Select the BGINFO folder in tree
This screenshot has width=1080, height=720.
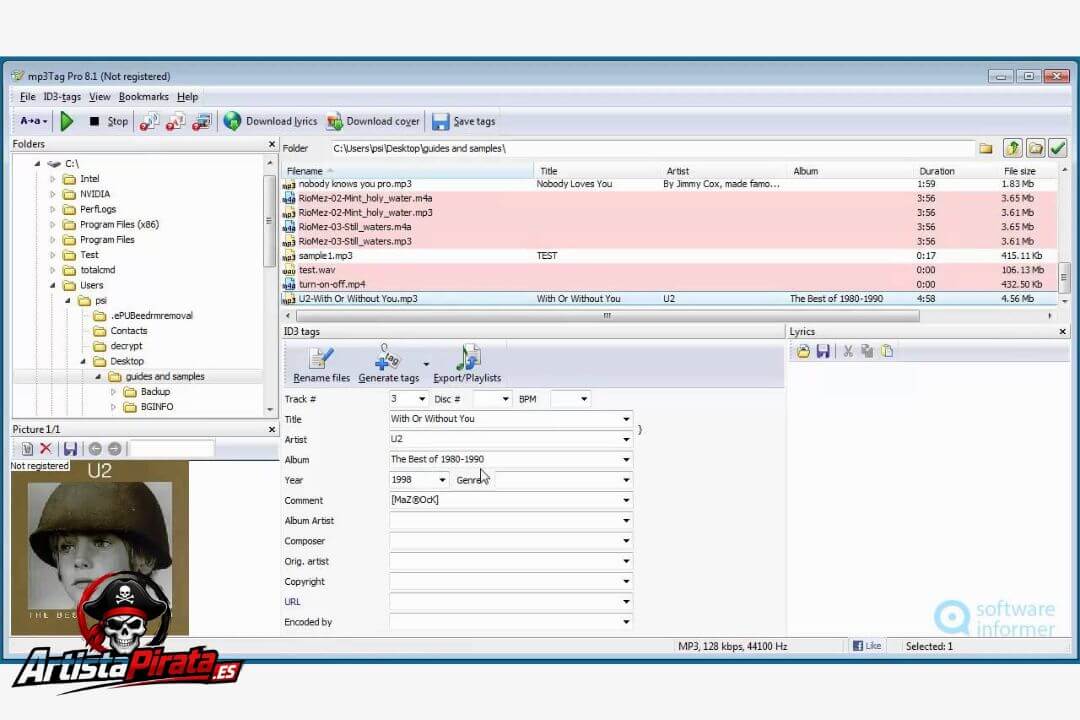click(157, 407)
